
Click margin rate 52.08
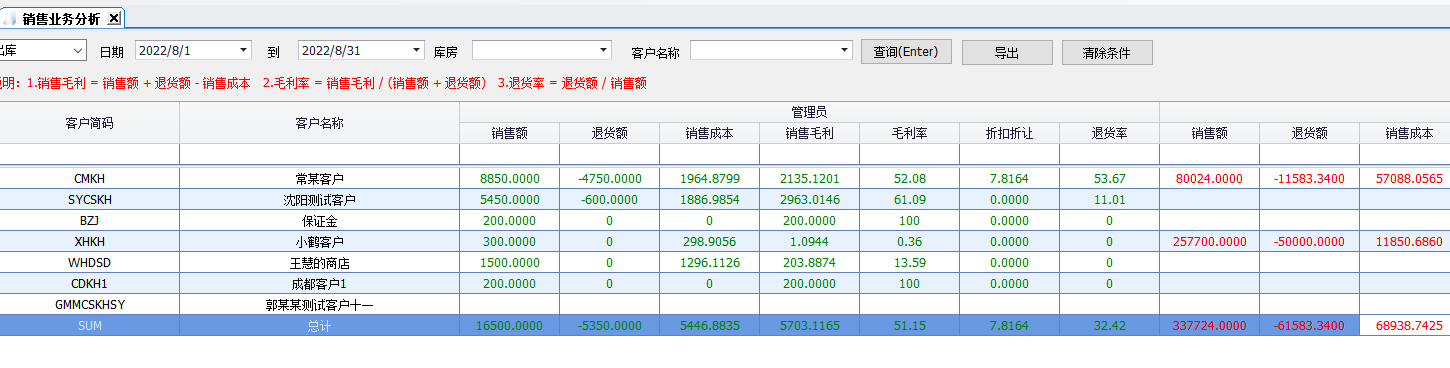point(909,178)
